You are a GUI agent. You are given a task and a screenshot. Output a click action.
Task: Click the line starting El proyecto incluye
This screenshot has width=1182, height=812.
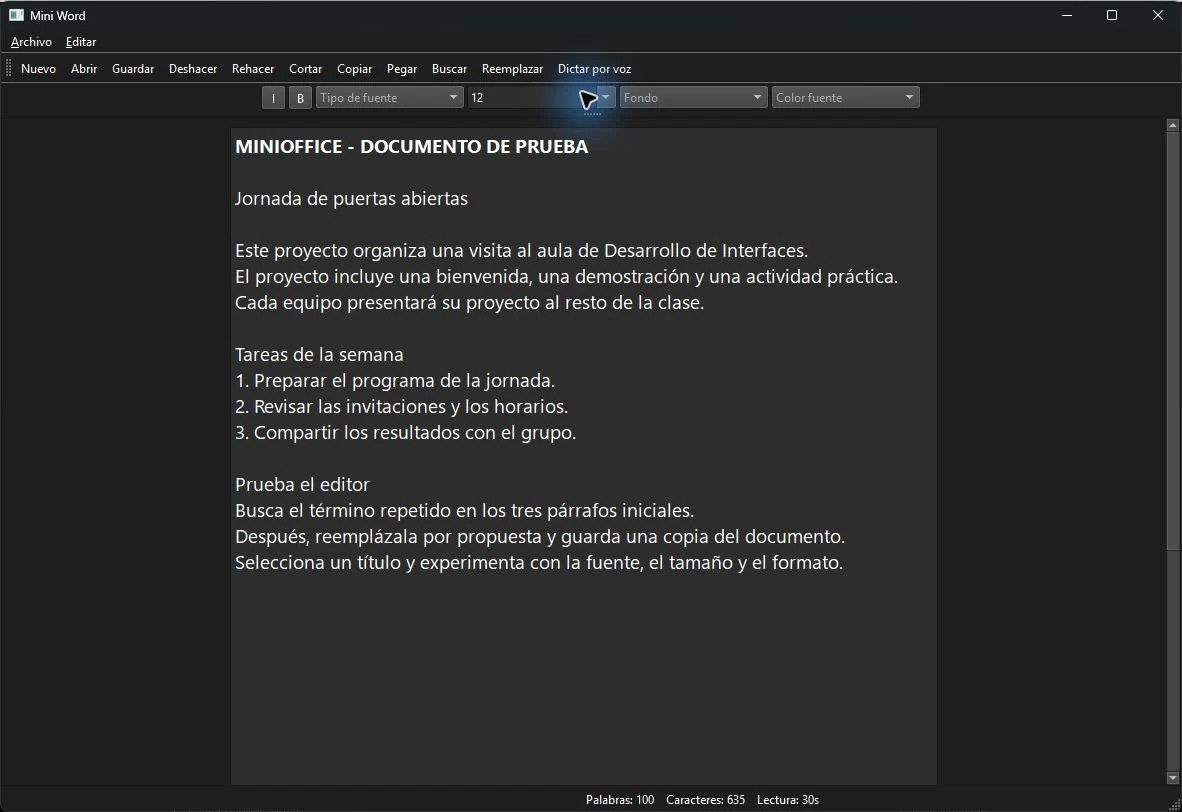(x=566, y=277)
